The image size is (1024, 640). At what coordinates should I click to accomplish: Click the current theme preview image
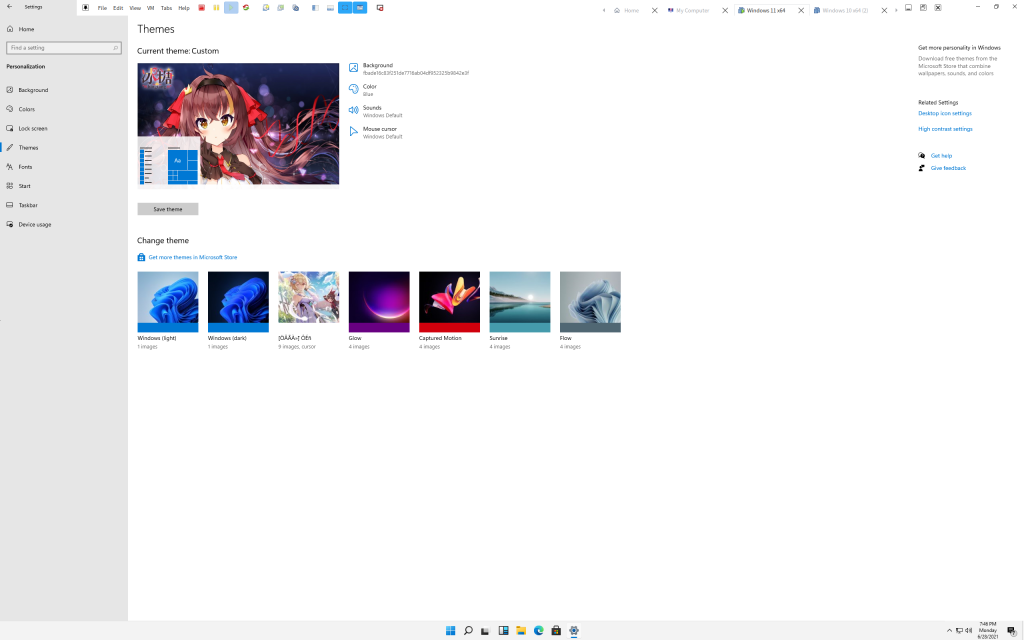tap(238, 124)
